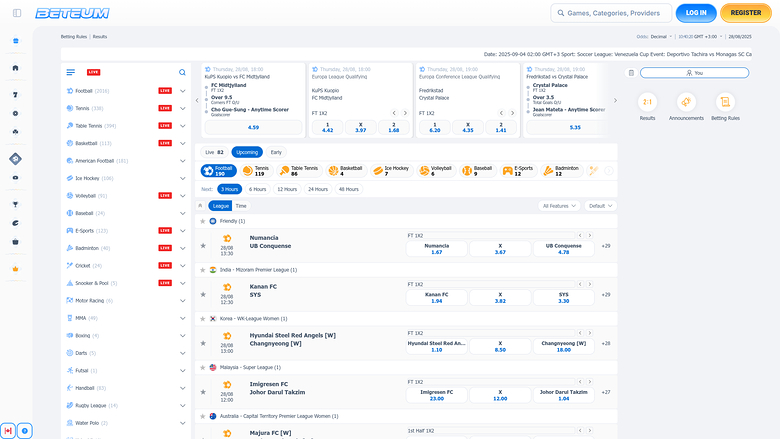Viewport: 780px width, 439px height.
Task: Expand the Tennis sport category
Action: 182,107
